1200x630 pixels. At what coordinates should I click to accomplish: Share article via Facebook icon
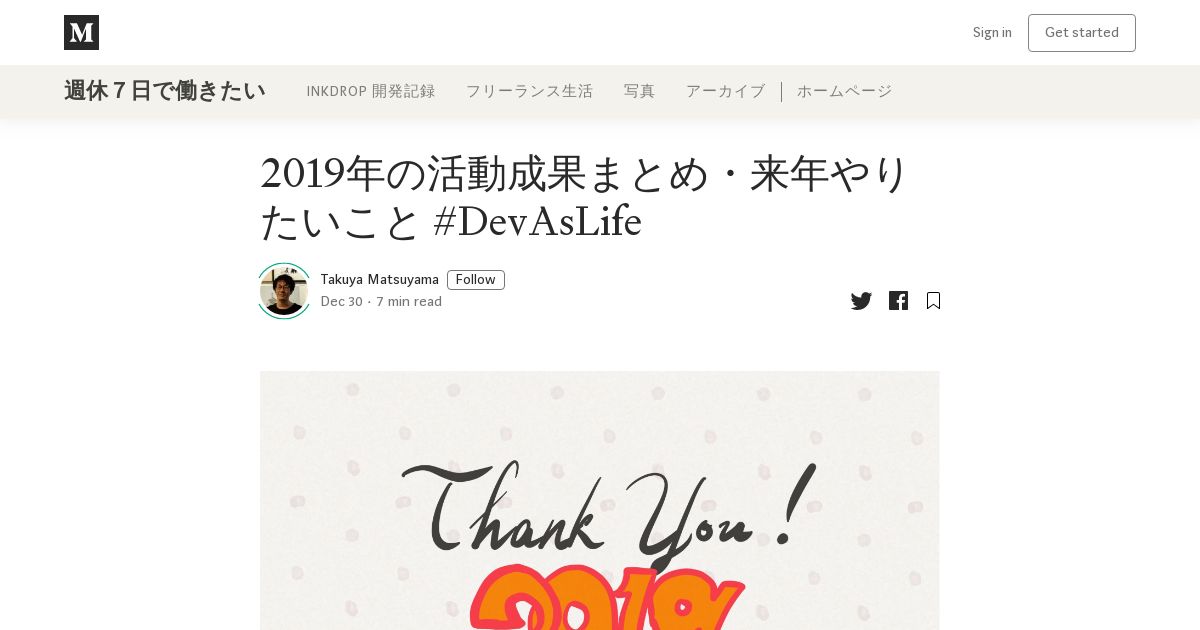(x=898, y=301)
